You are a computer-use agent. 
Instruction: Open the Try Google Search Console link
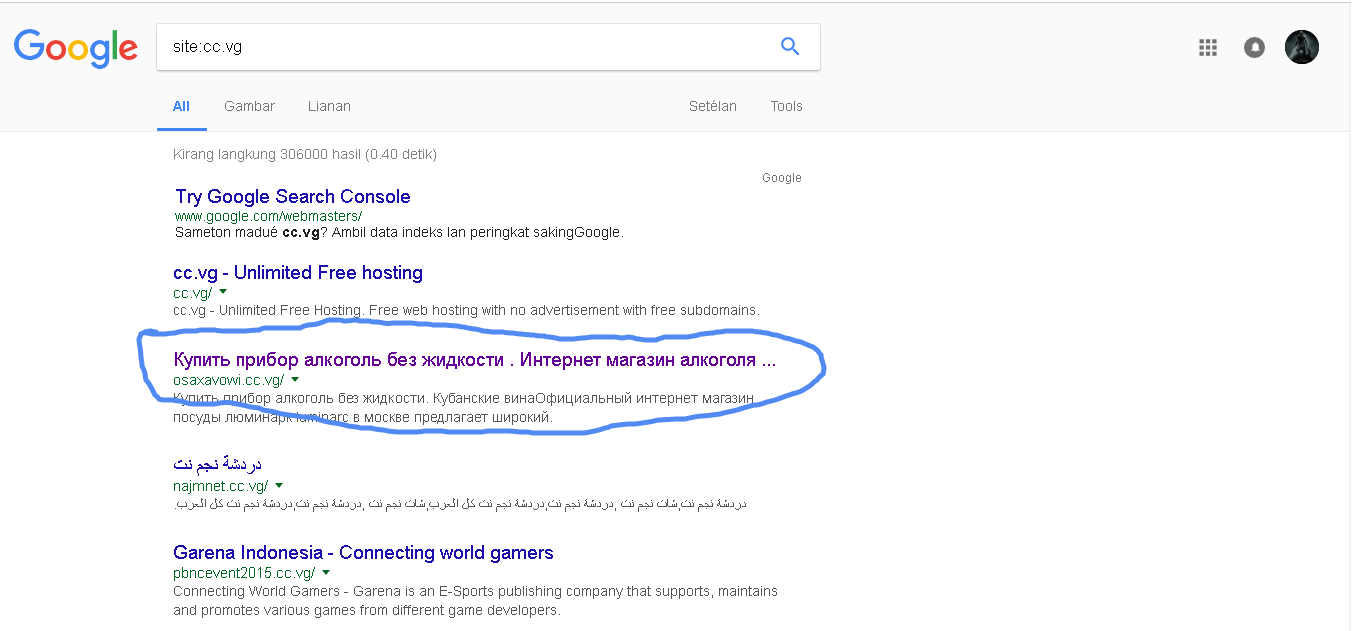[292, 196]
